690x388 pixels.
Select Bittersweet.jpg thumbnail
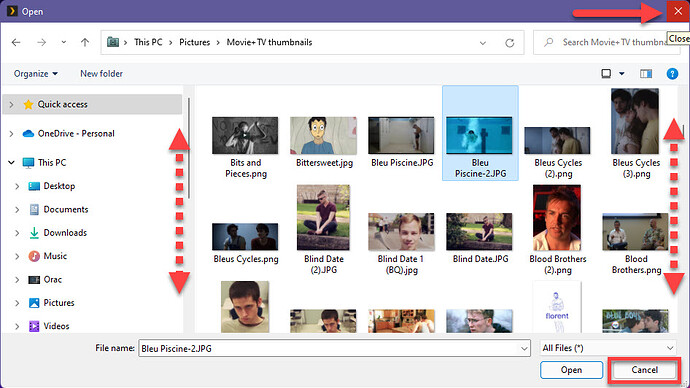[323, 135]
